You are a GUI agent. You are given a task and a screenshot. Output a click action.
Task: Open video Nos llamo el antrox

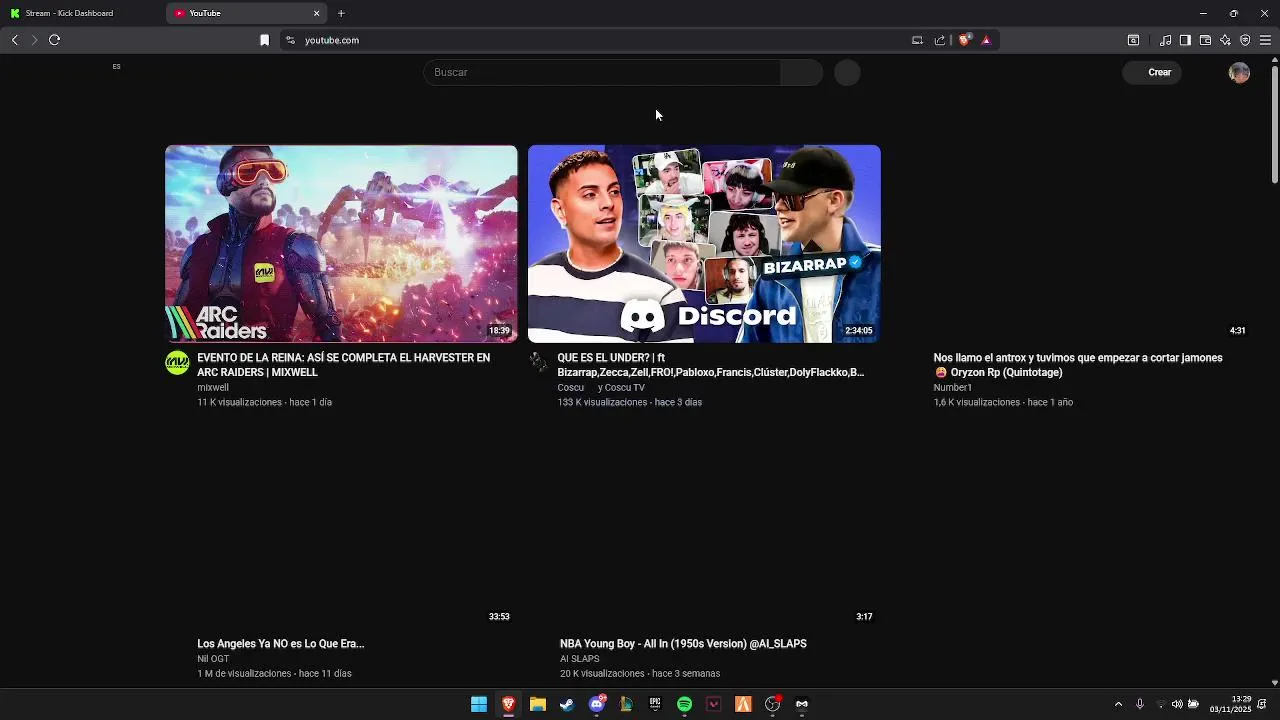tap(1077, 365)
